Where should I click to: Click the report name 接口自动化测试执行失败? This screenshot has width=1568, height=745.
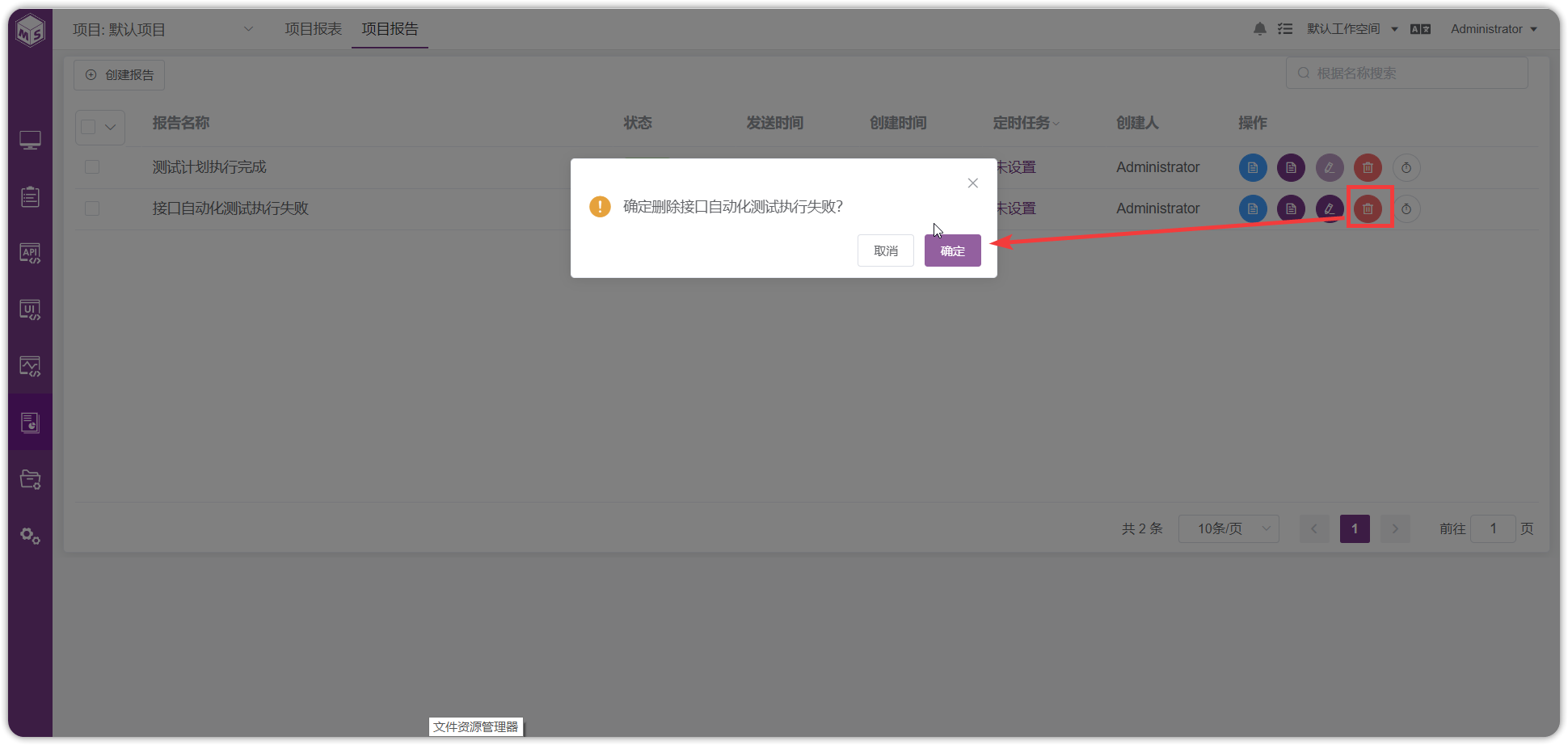tap(230, 208)
